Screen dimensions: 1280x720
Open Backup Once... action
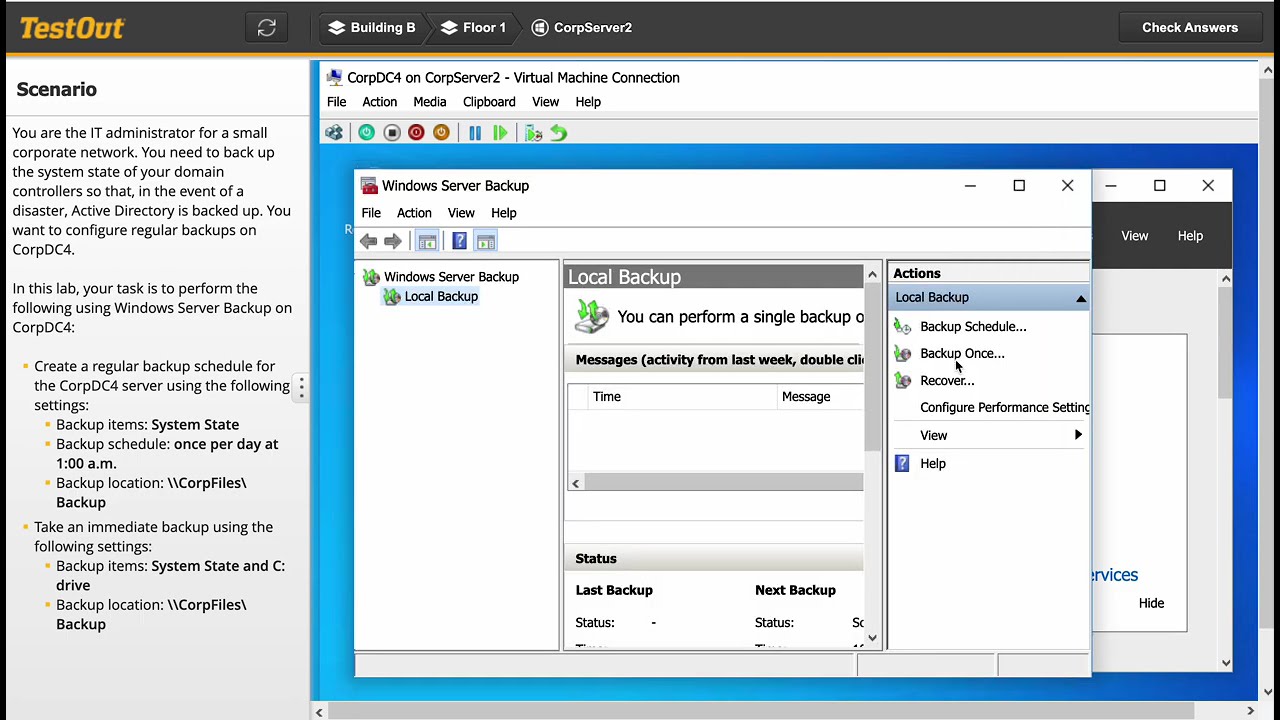962,353
